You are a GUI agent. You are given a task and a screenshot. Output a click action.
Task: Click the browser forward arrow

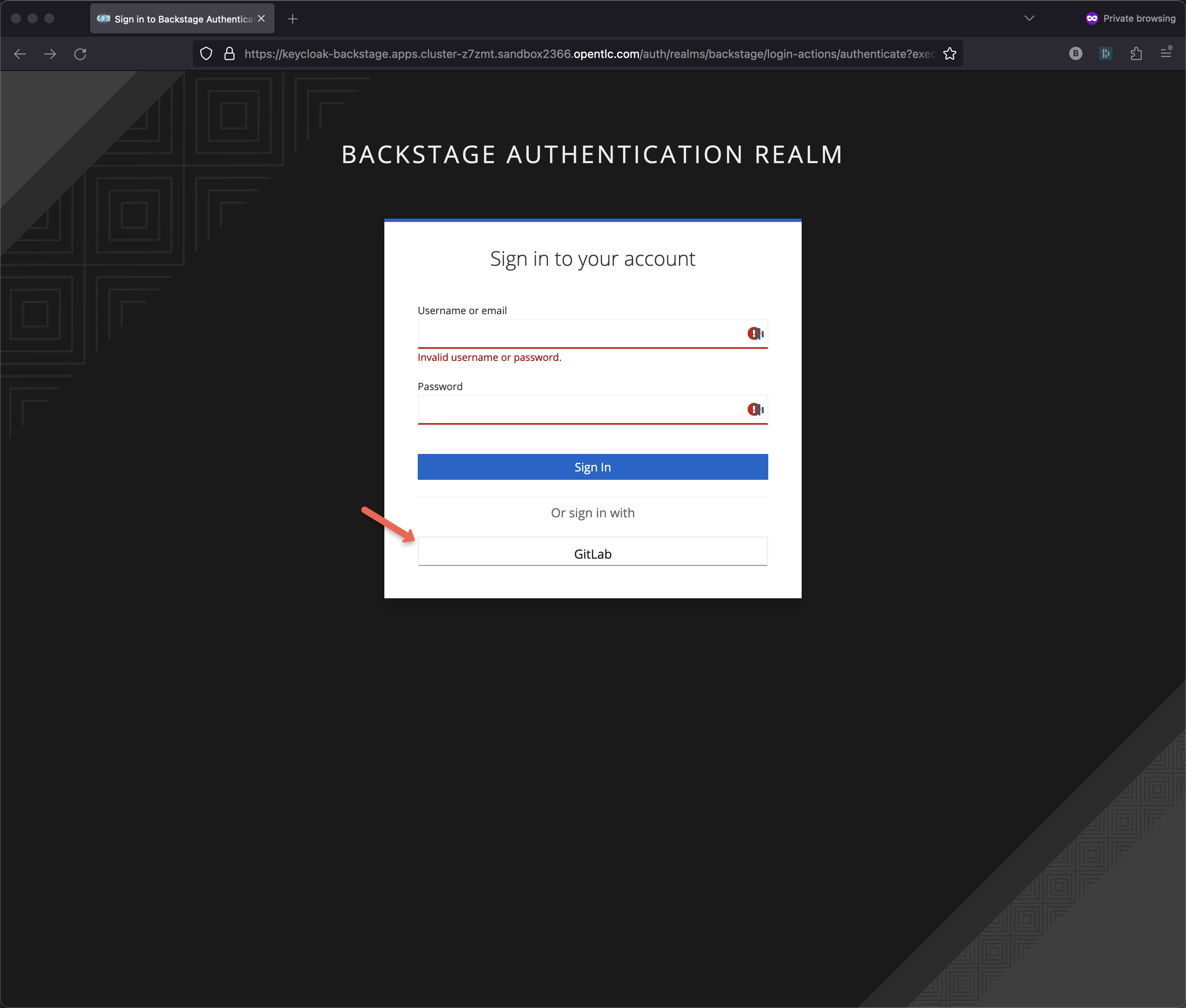point(50,54)
